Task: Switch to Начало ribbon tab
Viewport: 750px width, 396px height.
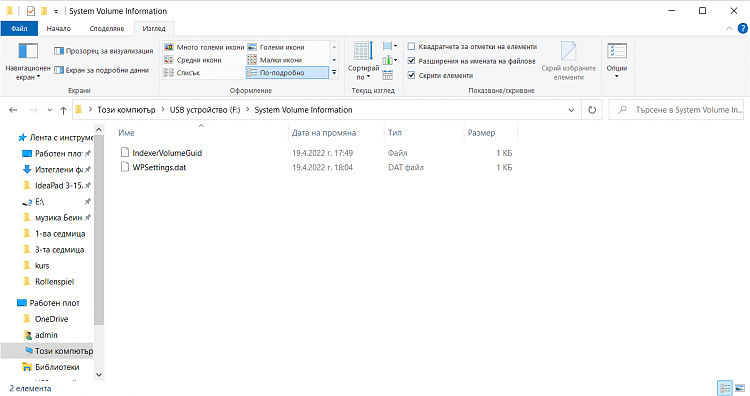Action: (59, 28)
